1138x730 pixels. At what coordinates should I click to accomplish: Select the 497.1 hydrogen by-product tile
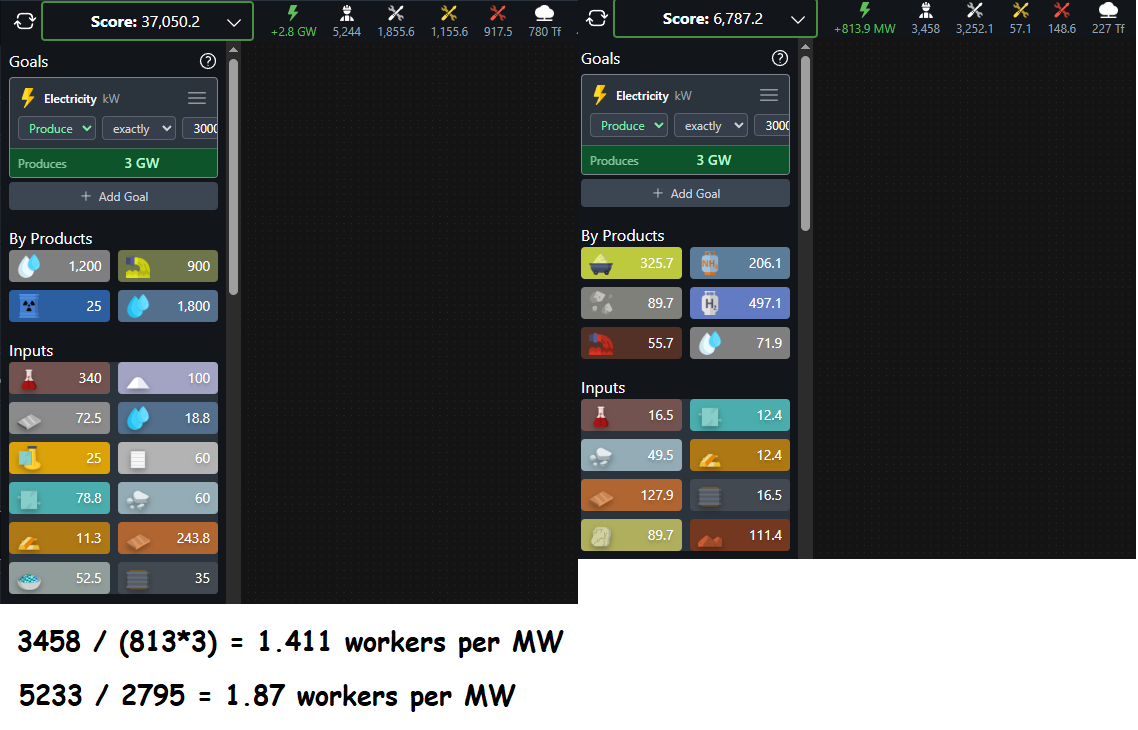(x=740, y=303)
